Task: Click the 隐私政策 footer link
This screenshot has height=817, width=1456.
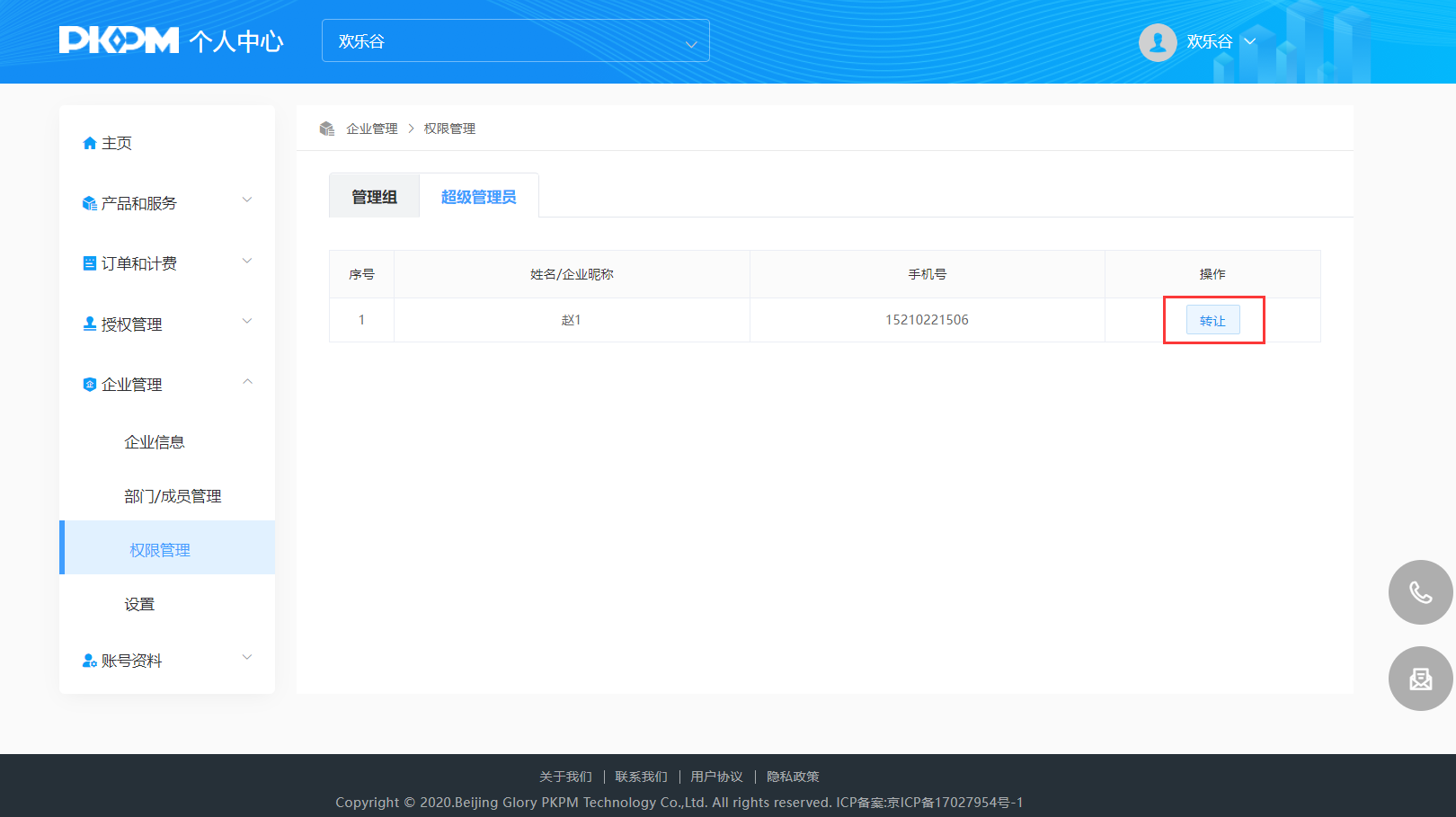Action: pyautogui.click(x=793, y=777)
